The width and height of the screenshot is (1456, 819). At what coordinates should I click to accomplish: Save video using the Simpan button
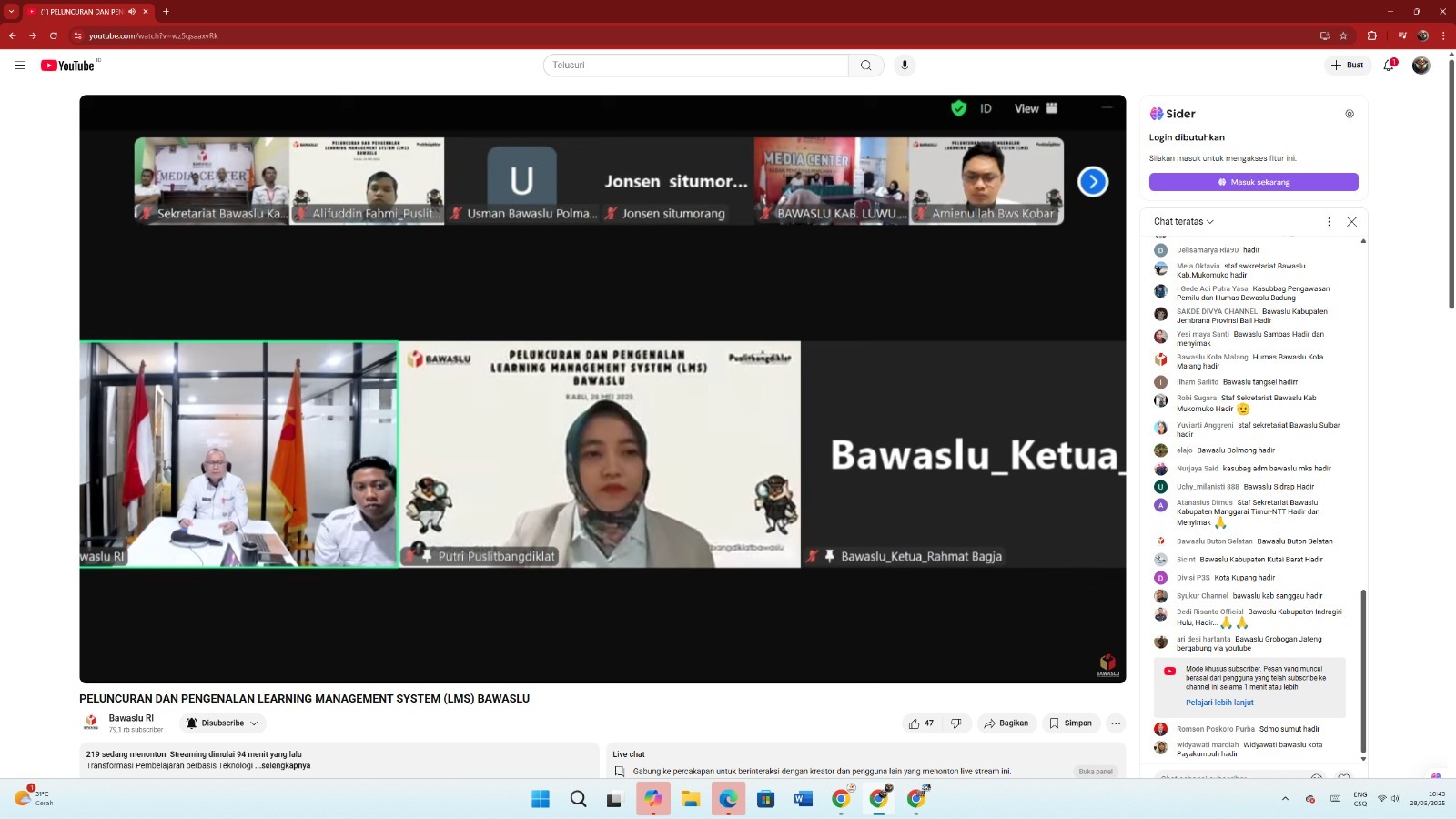pyautogui.click(x=1070, y=723)
